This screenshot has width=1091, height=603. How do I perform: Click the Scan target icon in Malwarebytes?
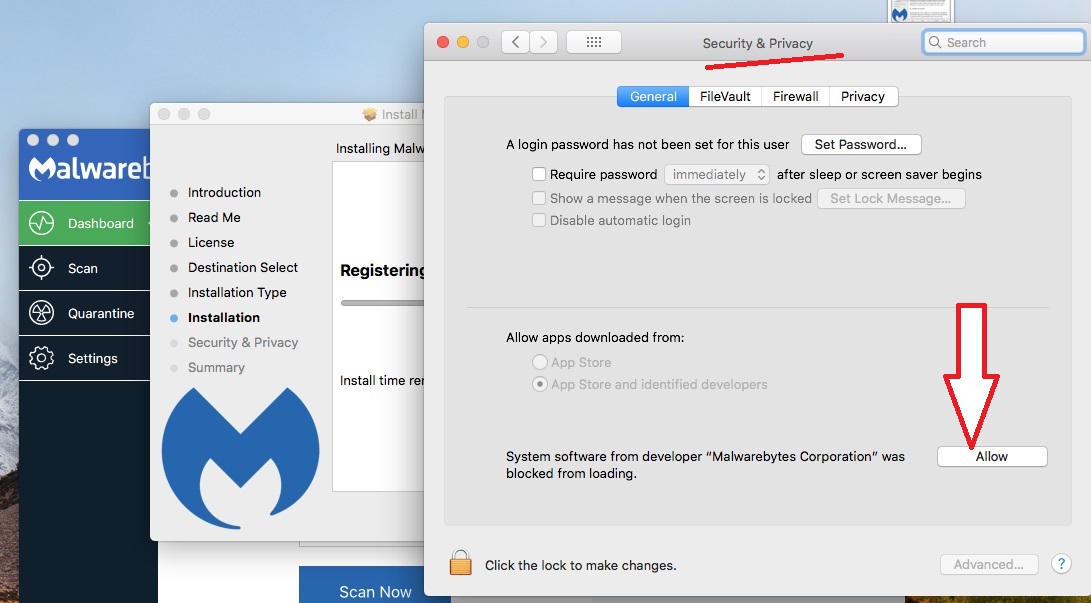pyautogui.click(x=42, y=268)
